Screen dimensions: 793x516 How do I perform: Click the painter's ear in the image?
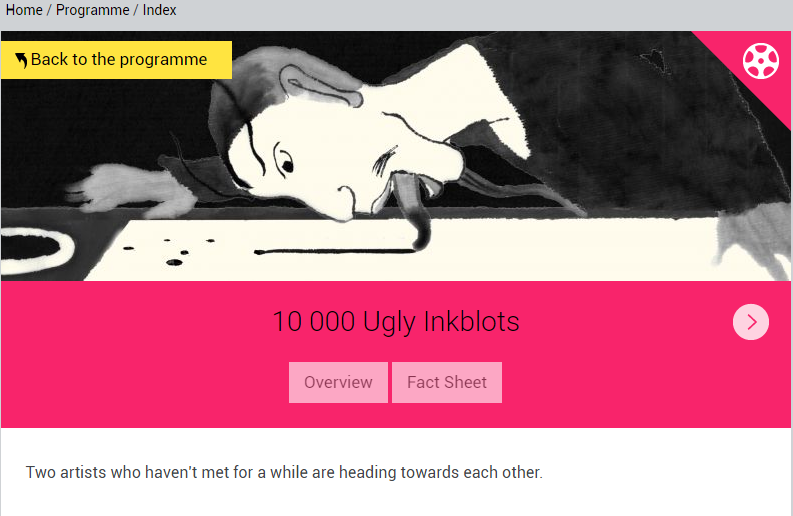(x=320, y=86)
